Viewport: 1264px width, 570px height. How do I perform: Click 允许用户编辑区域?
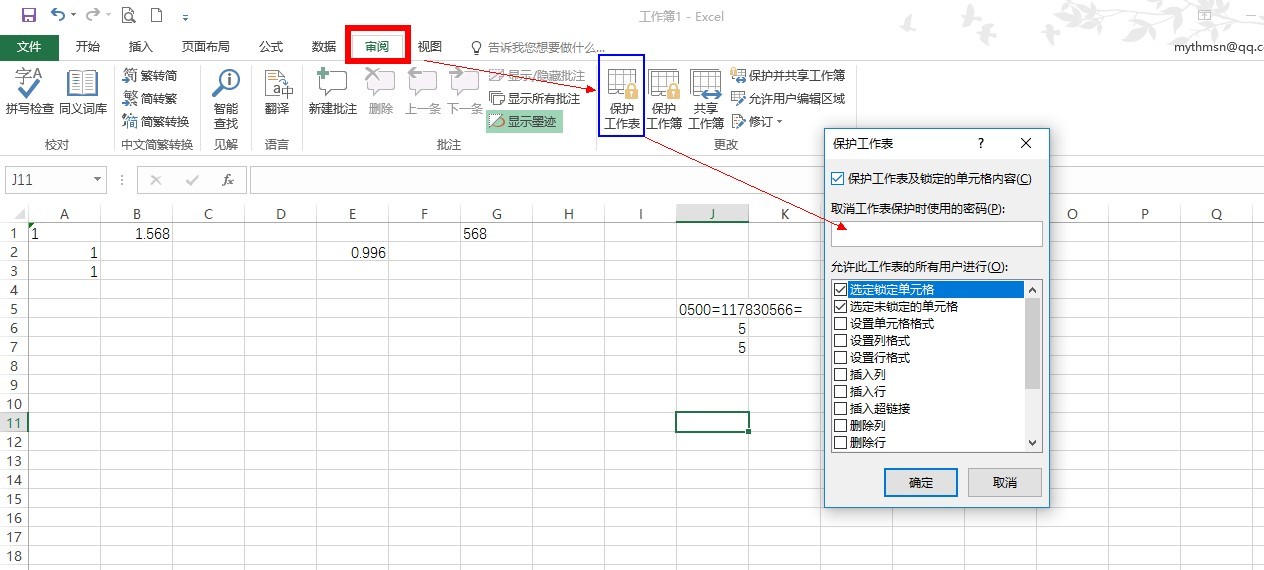[788, 98]
